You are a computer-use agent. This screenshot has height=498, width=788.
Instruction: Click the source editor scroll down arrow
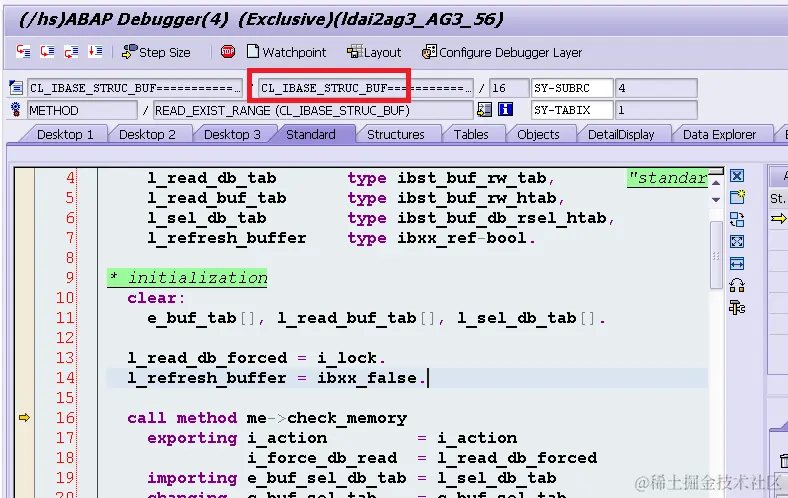coord(716,200)
